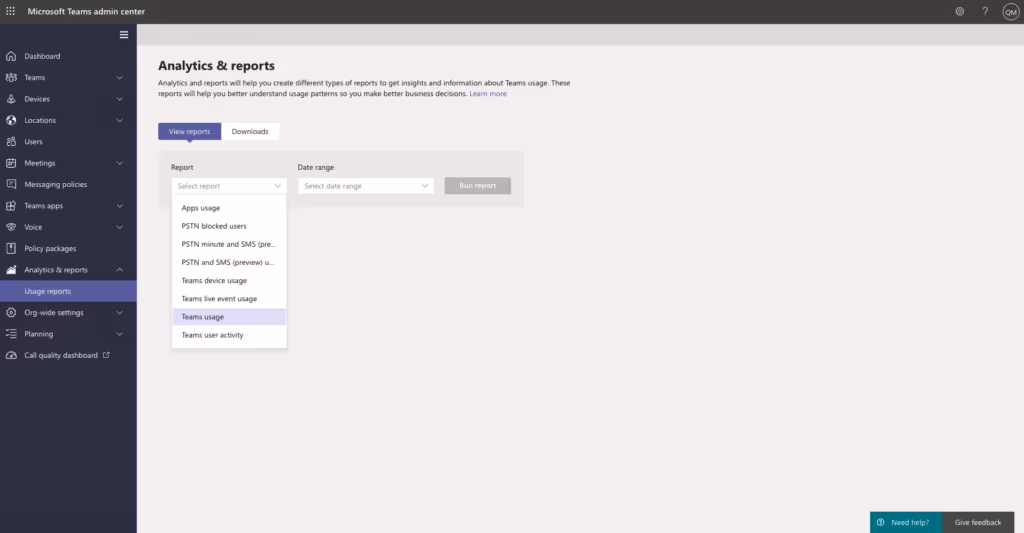Expand the Teams apps sidebar chevron
Screen dimensions: 1024x533
tap(120, 206)
